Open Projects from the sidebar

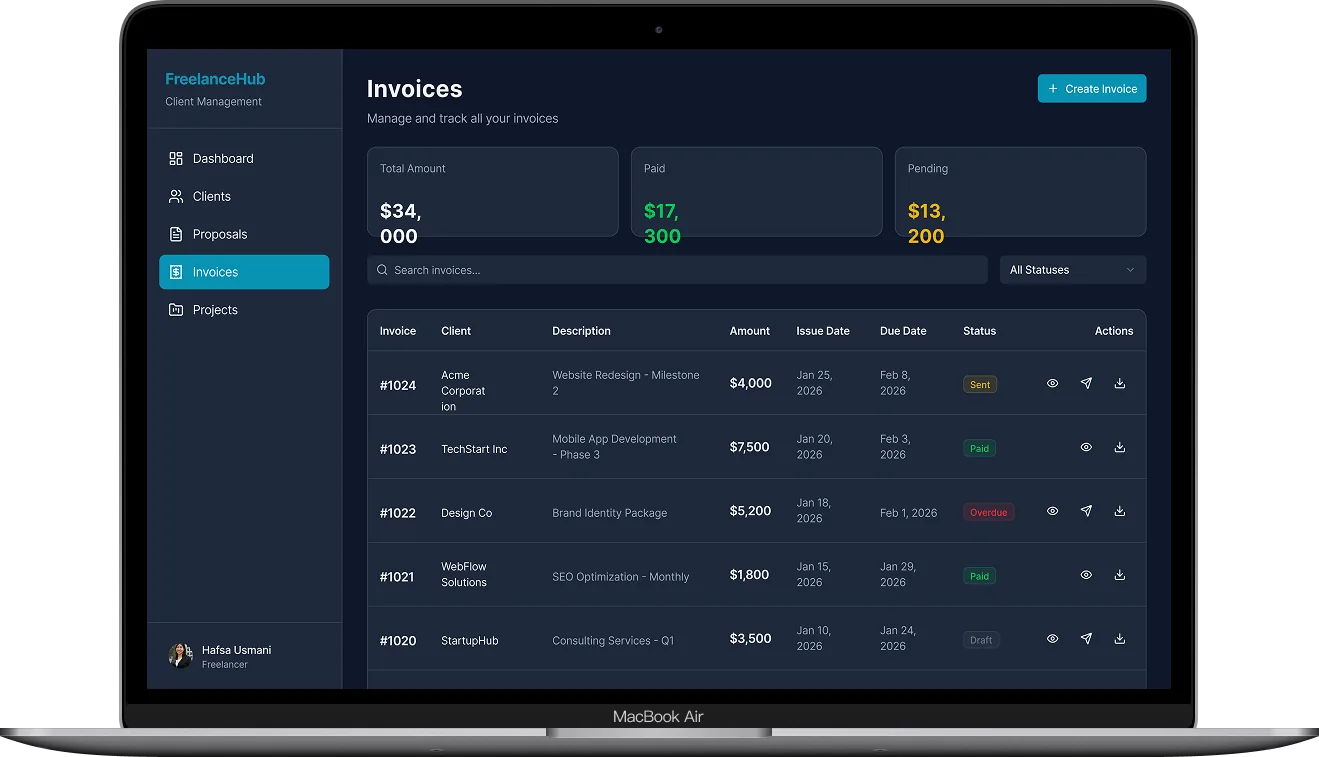[x=244, y=310]
